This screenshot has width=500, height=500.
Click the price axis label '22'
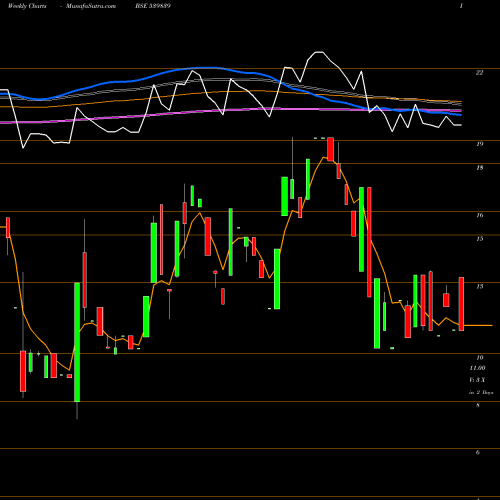(x=479, y=73)
